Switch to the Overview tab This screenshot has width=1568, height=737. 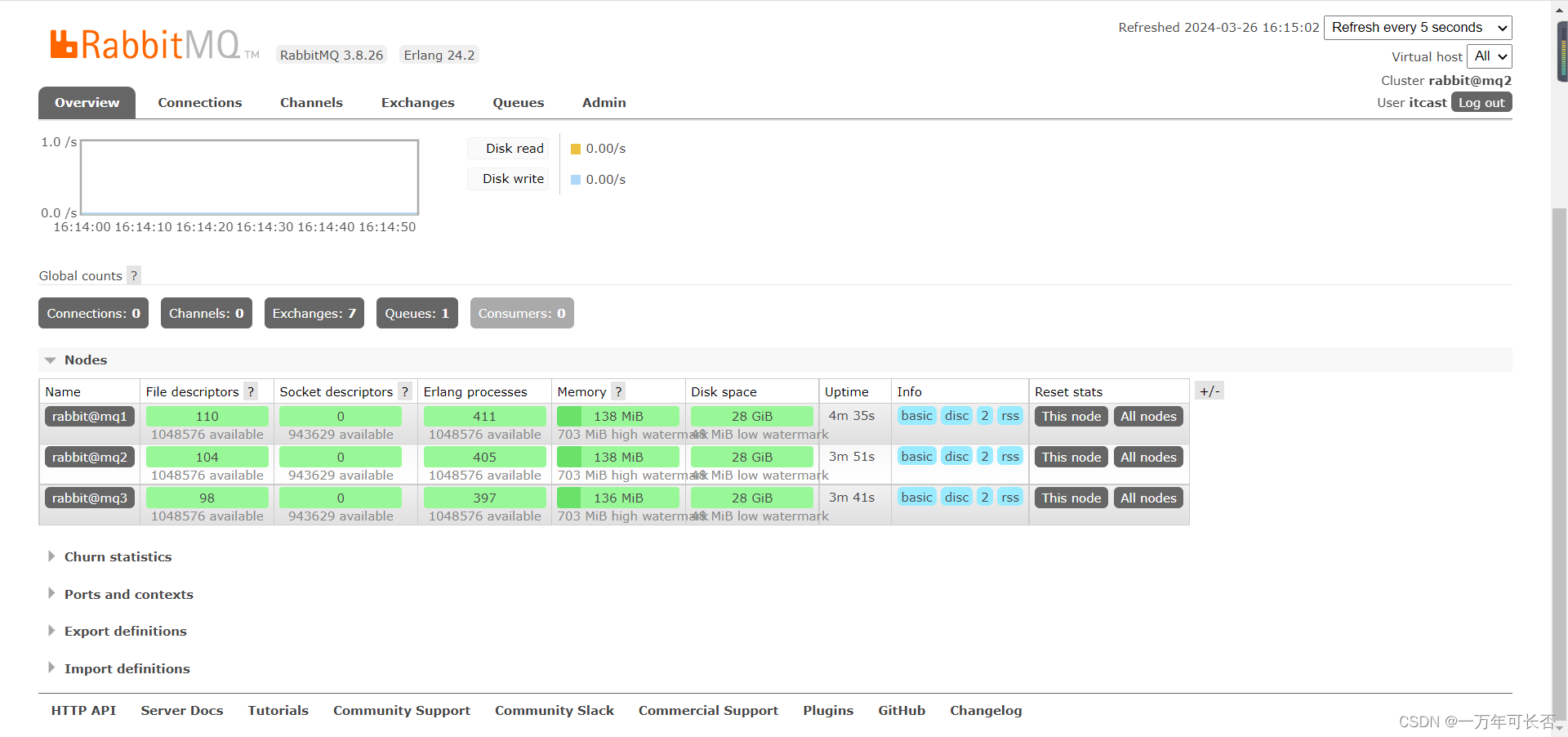(x=87, y=103)
